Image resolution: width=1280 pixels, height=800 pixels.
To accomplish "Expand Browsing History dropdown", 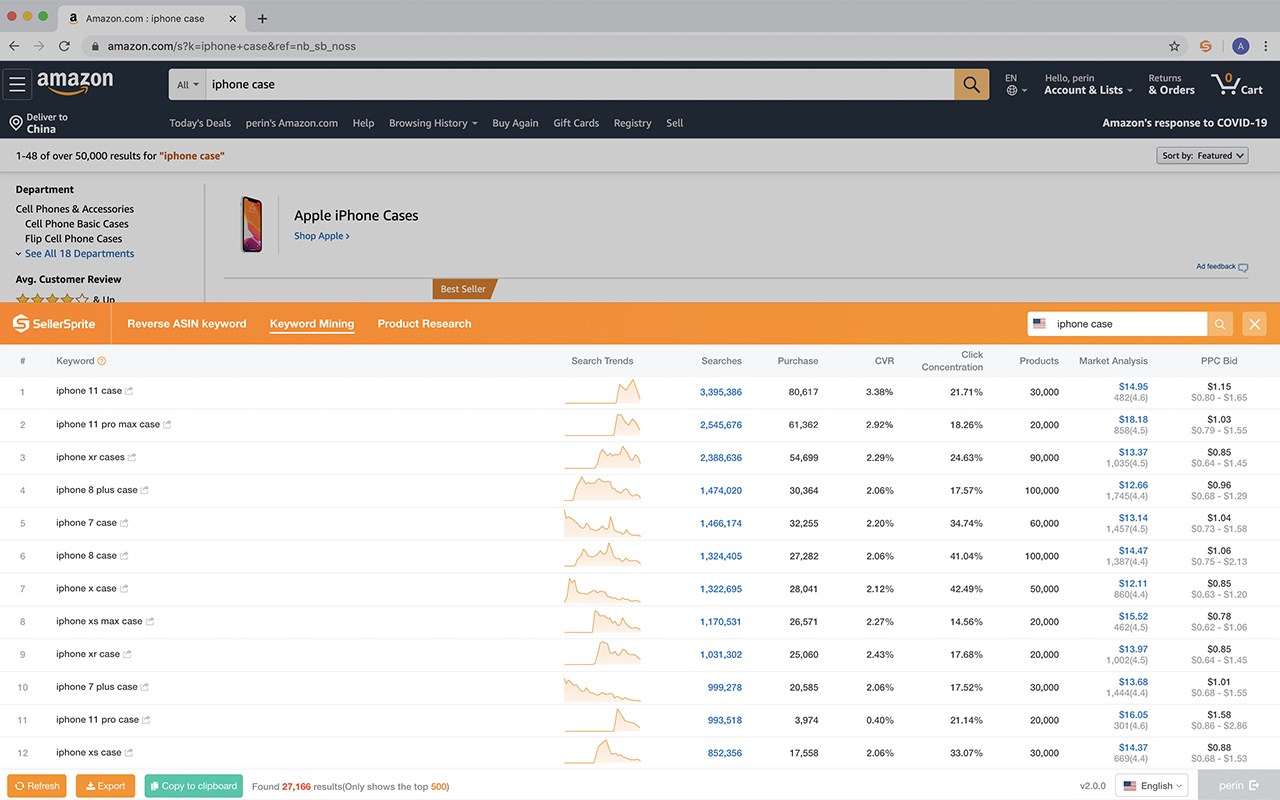I will pyautogui.click(x=433, y=123).
